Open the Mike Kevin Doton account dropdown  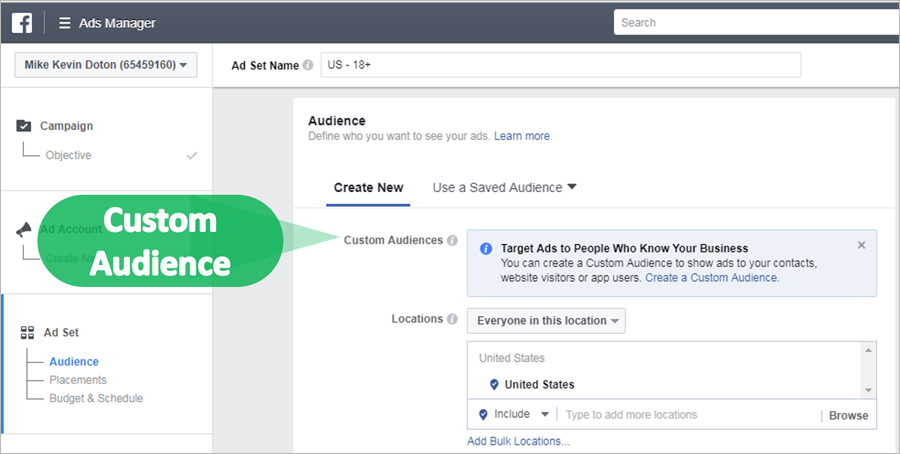tap(106, 65)
